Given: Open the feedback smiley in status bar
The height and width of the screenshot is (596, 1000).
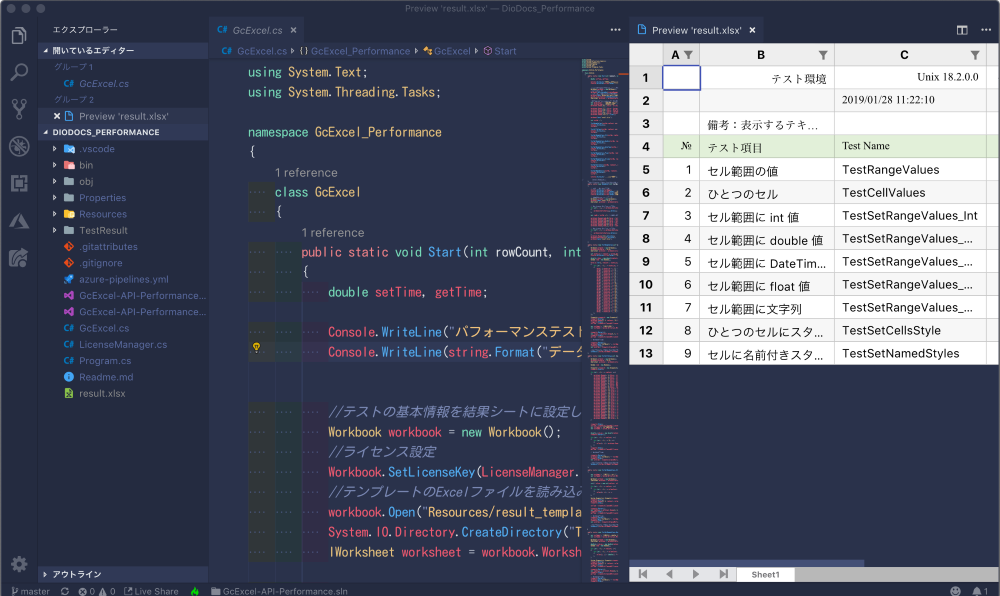Looking at the screenshot, I should coord(955,591).
